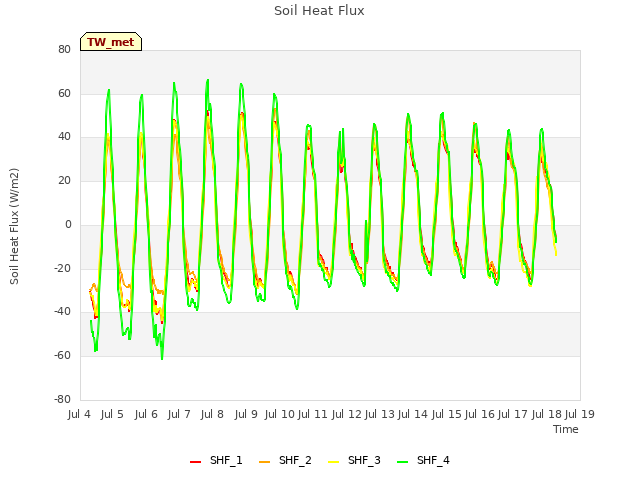Click the Jul 10 tick label

pos(280,414)
